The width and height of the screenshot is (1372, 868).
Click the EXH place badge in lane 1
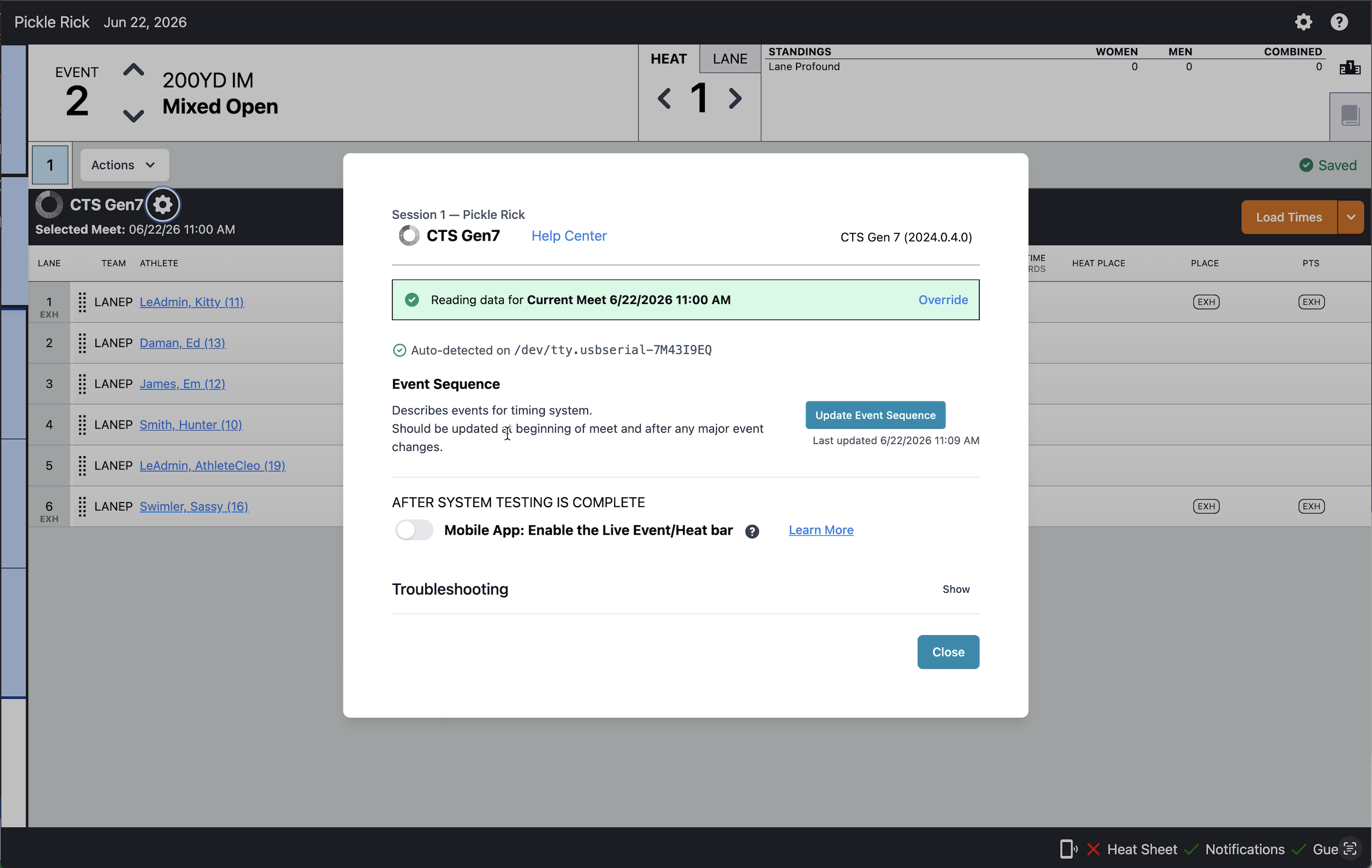point(1206,302)
